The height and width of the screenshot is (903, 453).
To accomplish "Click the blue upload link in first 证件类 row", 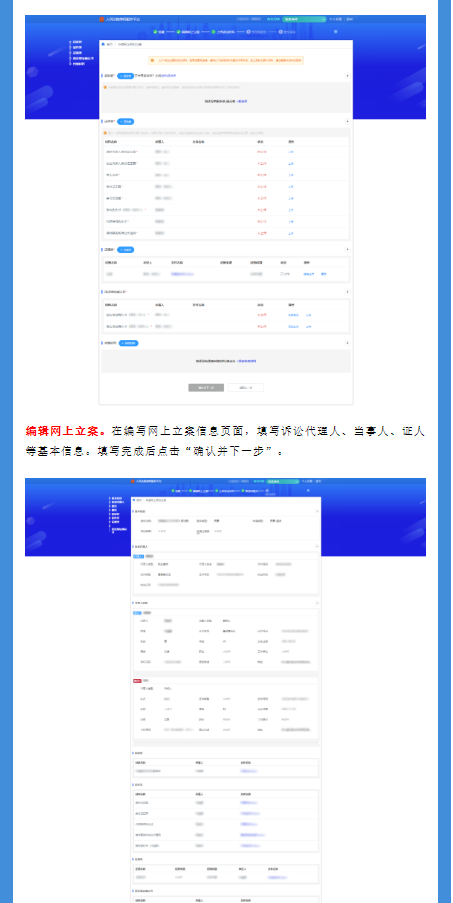I will [291, 152].
